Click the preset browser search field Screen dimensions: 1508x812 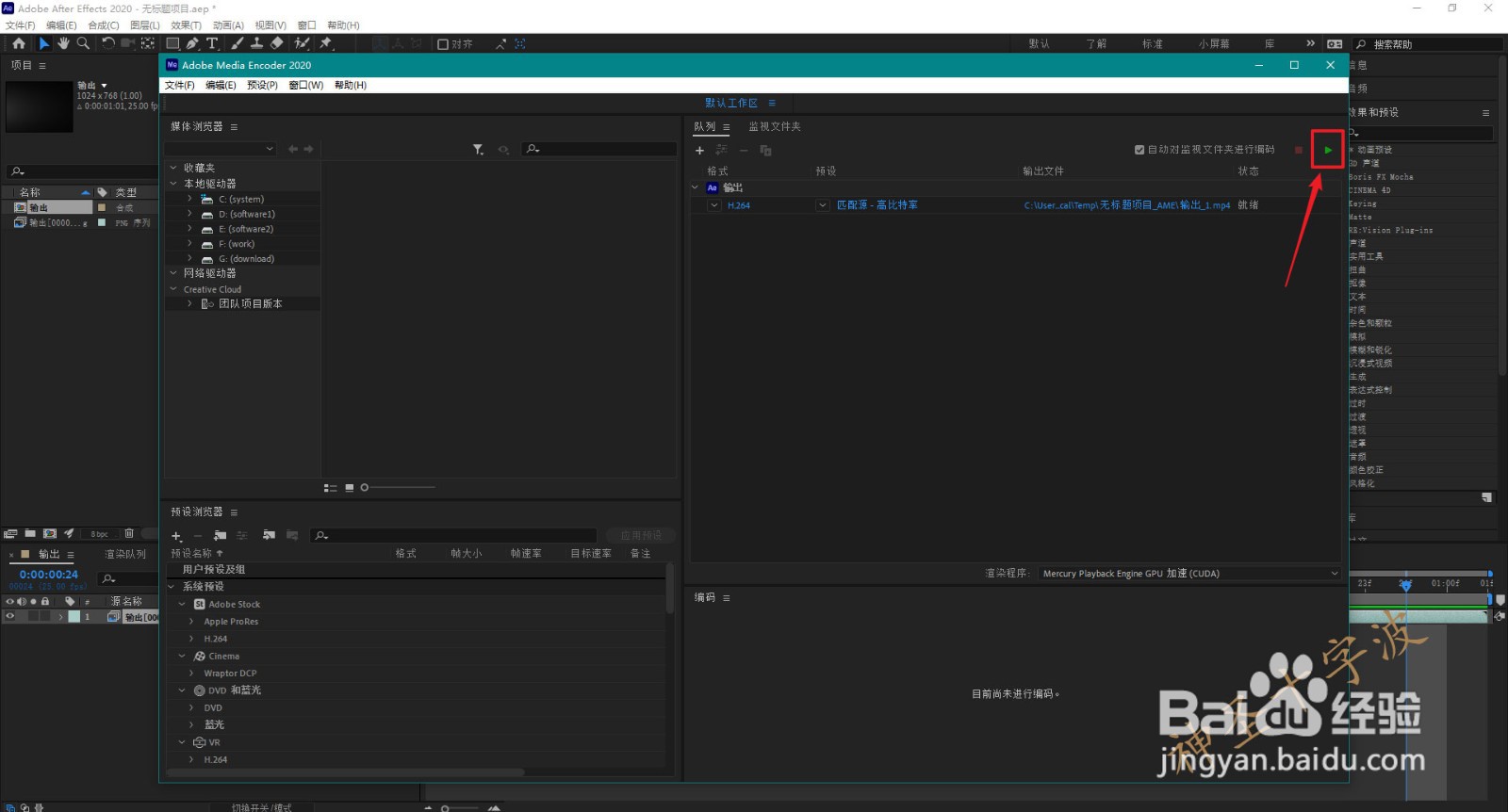(453, 535)
